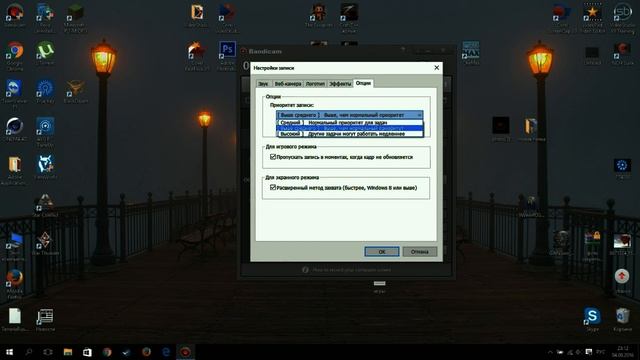Open the Корзина recycle bin
640x360 pixels.
tap(622, 319)
